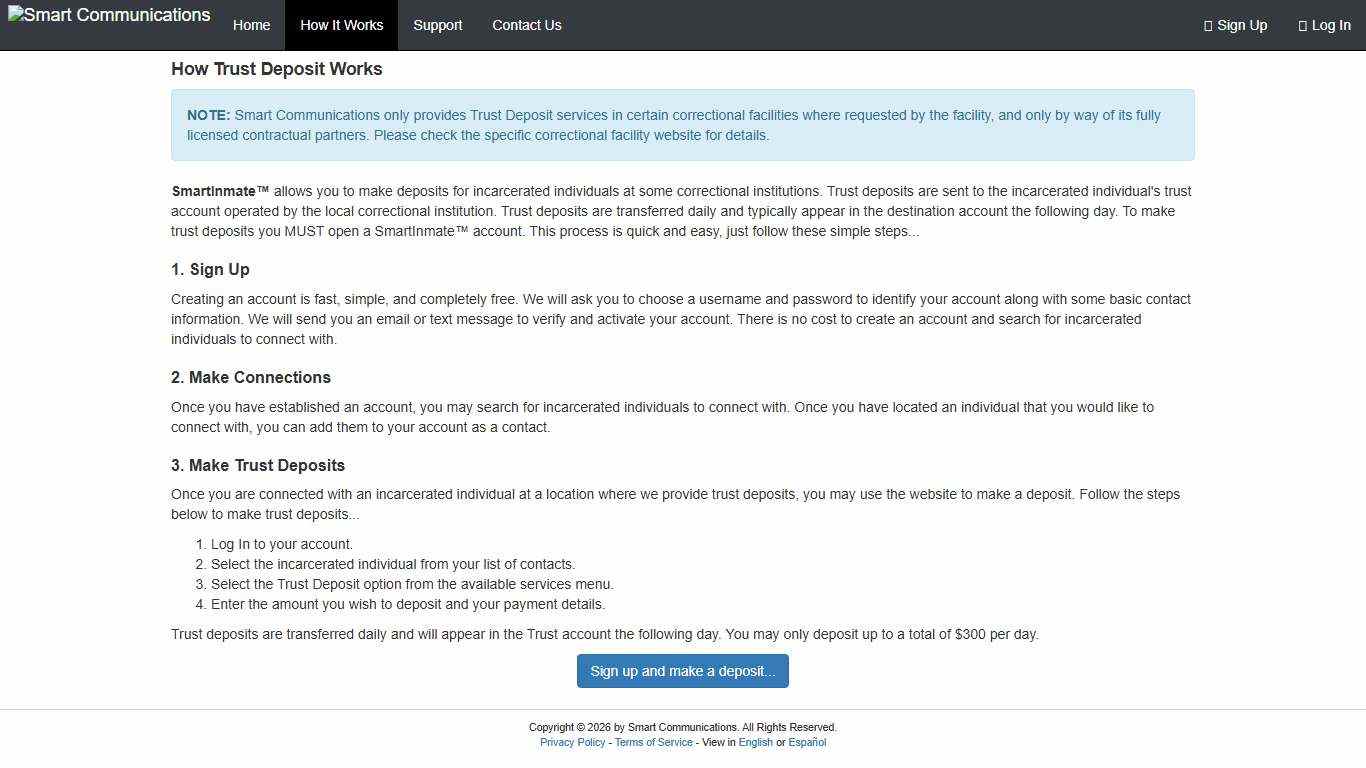
Task: Open the Privacy Policy link
Action: click(572, 743)
